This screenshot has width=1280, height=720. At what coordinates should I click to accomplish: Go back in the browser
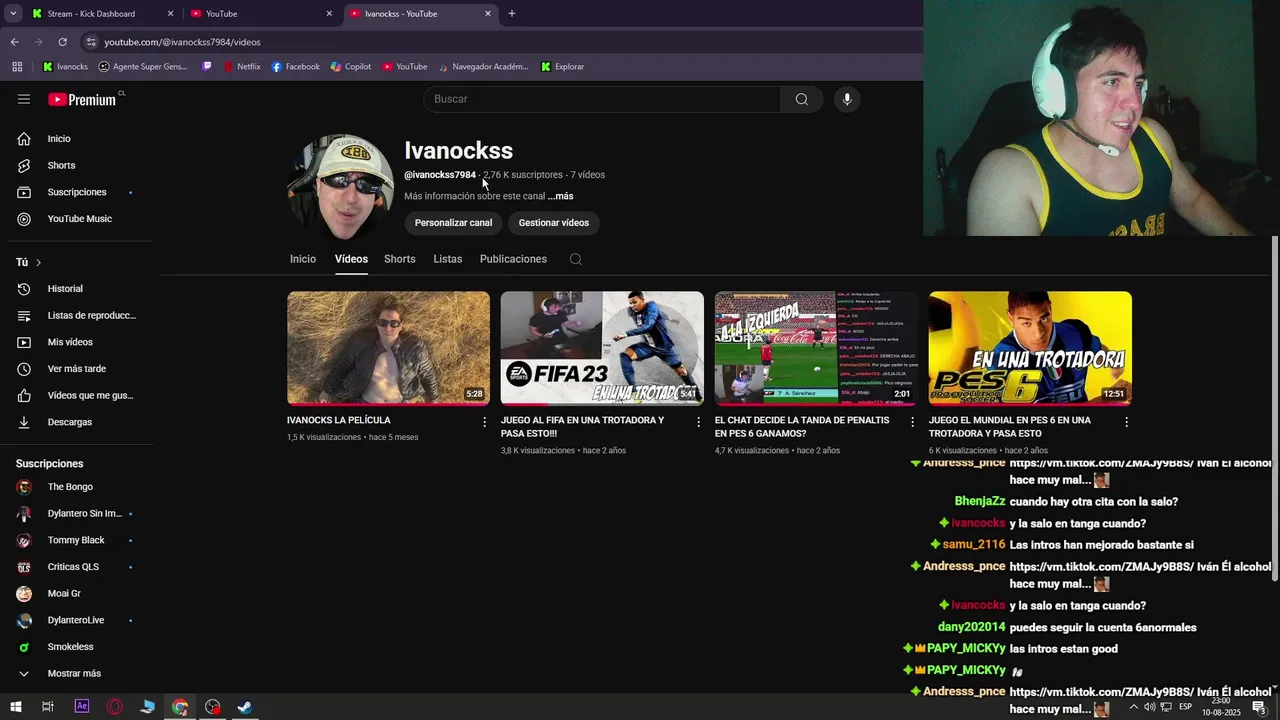(x=14, y=42)
